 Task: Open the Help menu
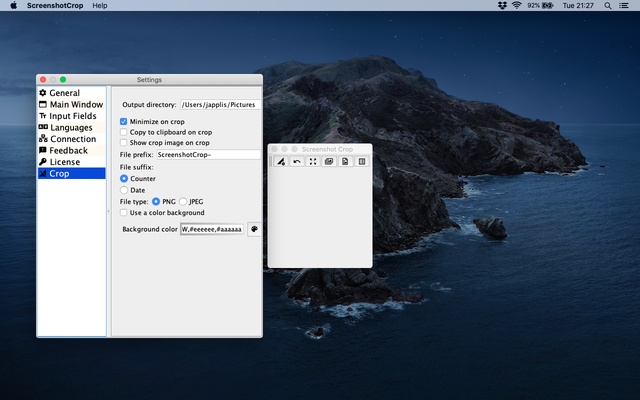(100, 5)
